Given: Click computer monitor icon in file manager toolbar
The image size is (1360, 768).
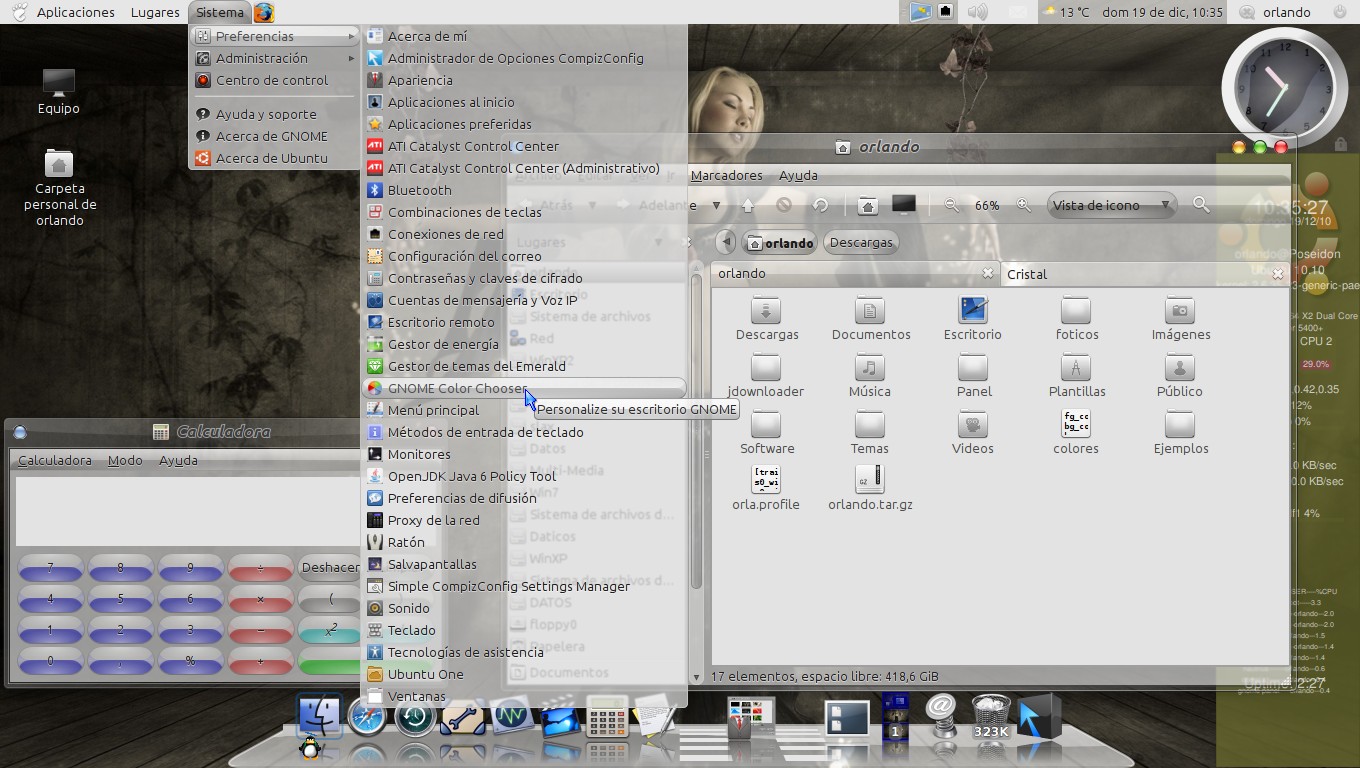Looking at the screenshot, I should [904, 204].
